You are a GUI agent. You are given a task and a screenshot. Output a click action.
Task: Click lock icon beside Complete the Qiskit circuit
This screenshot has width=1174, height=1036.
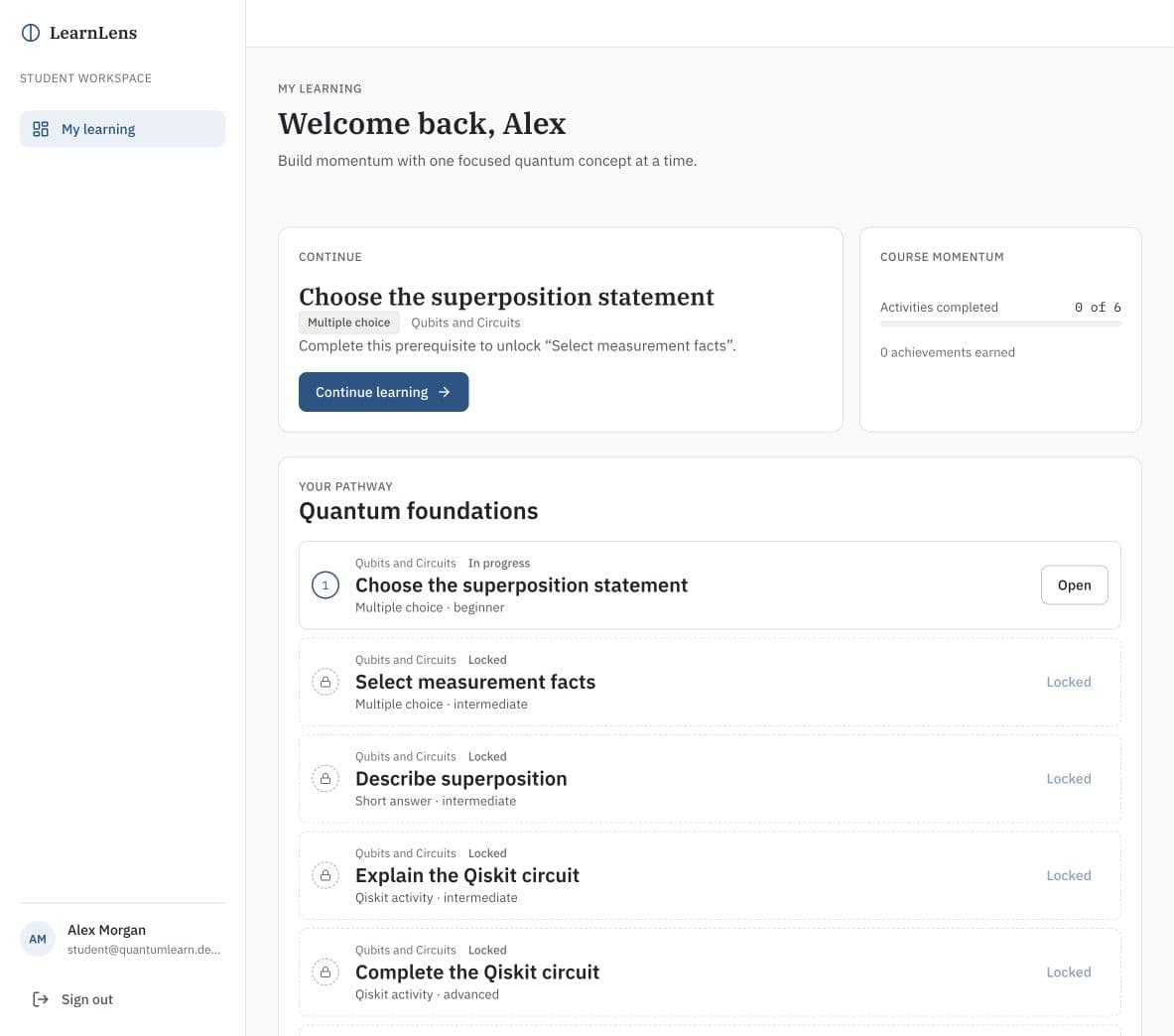[326, 972]
